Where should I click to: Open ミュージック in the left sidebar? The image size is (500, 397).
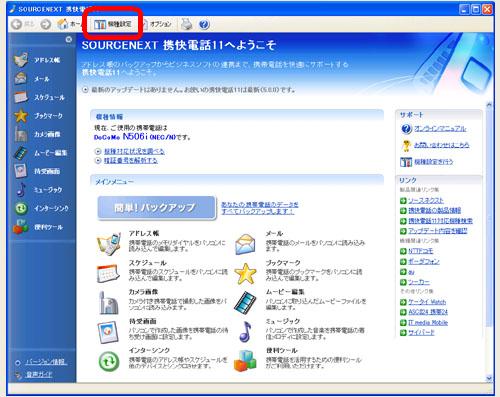click(38, 190)
